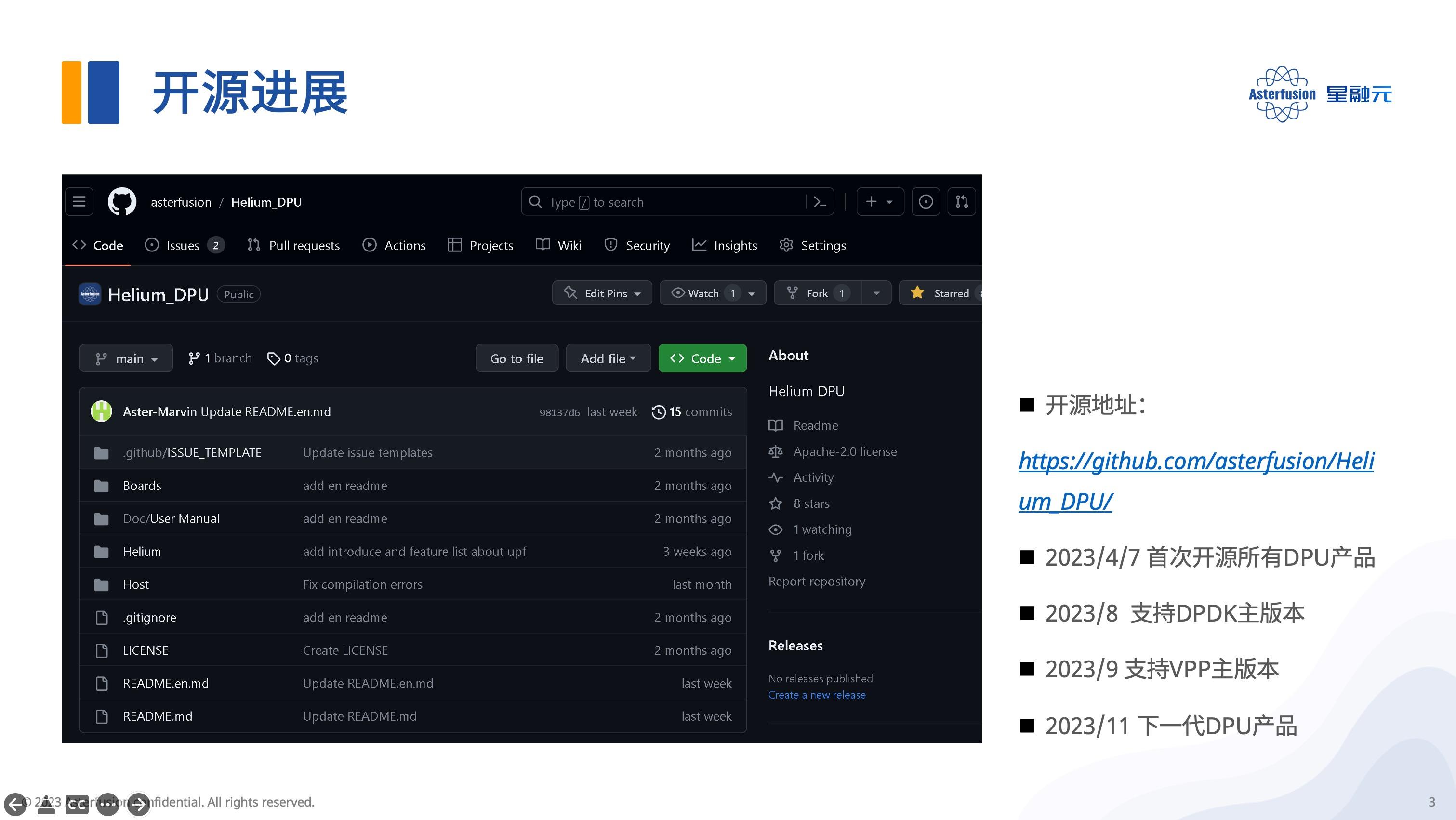Watch the Helium_DPU repository
This screenshot has height=820, width=1456.
coord(705,293)
